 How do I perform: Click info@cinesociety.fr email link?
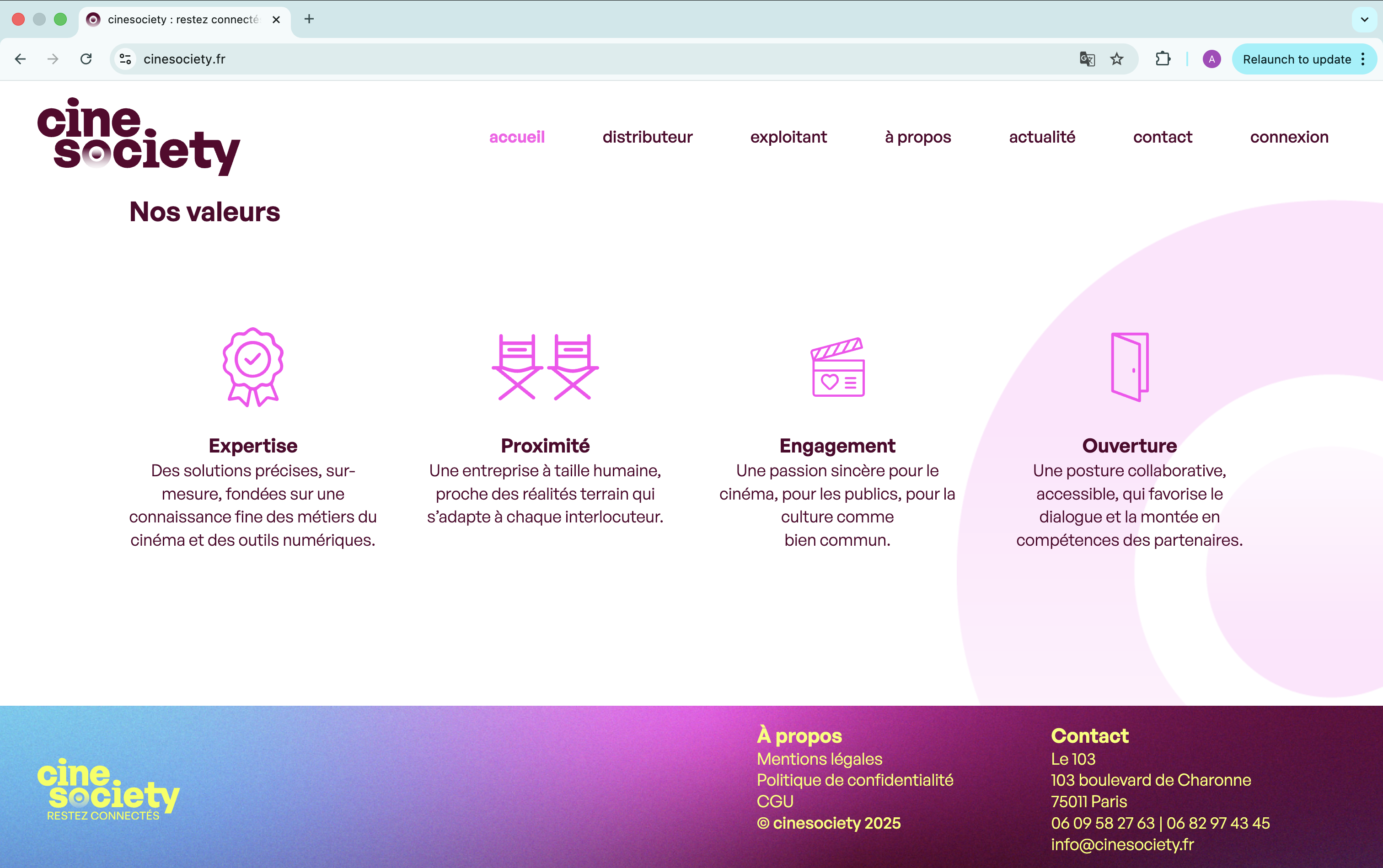tap(1122, 845)
